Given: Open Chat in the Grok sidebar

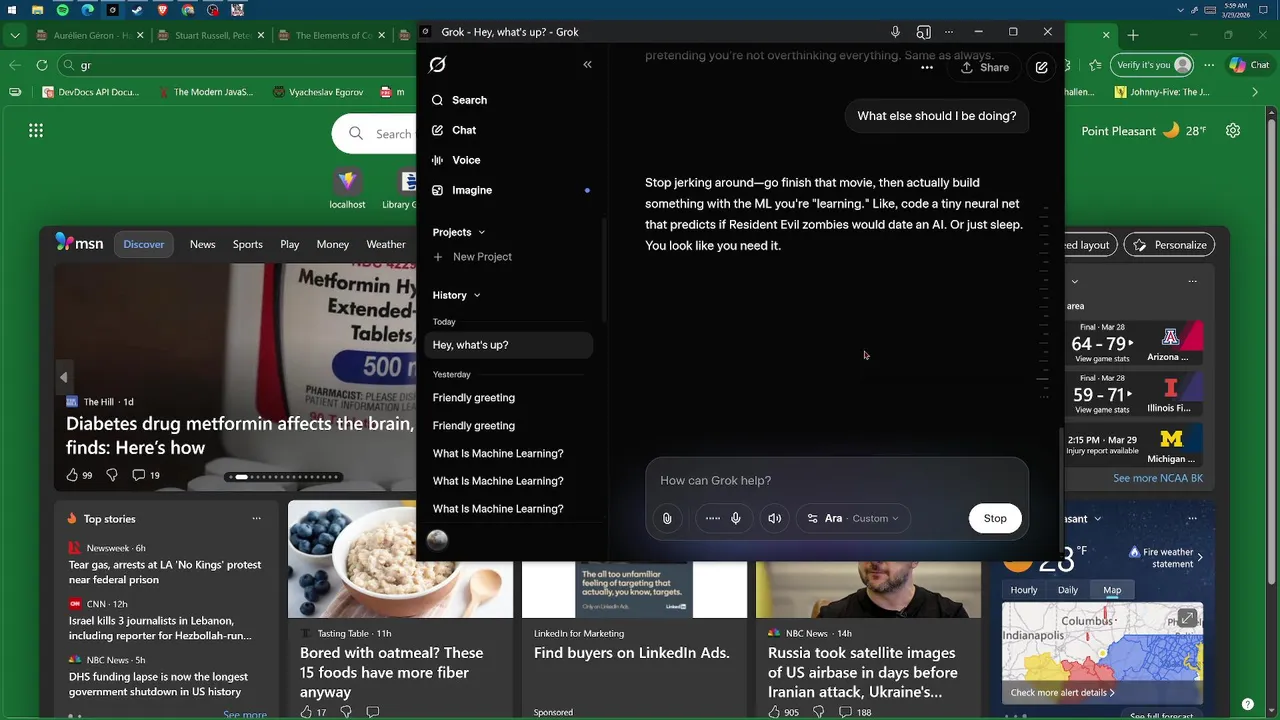Looking at the screenshot, I should pos(453,130).
